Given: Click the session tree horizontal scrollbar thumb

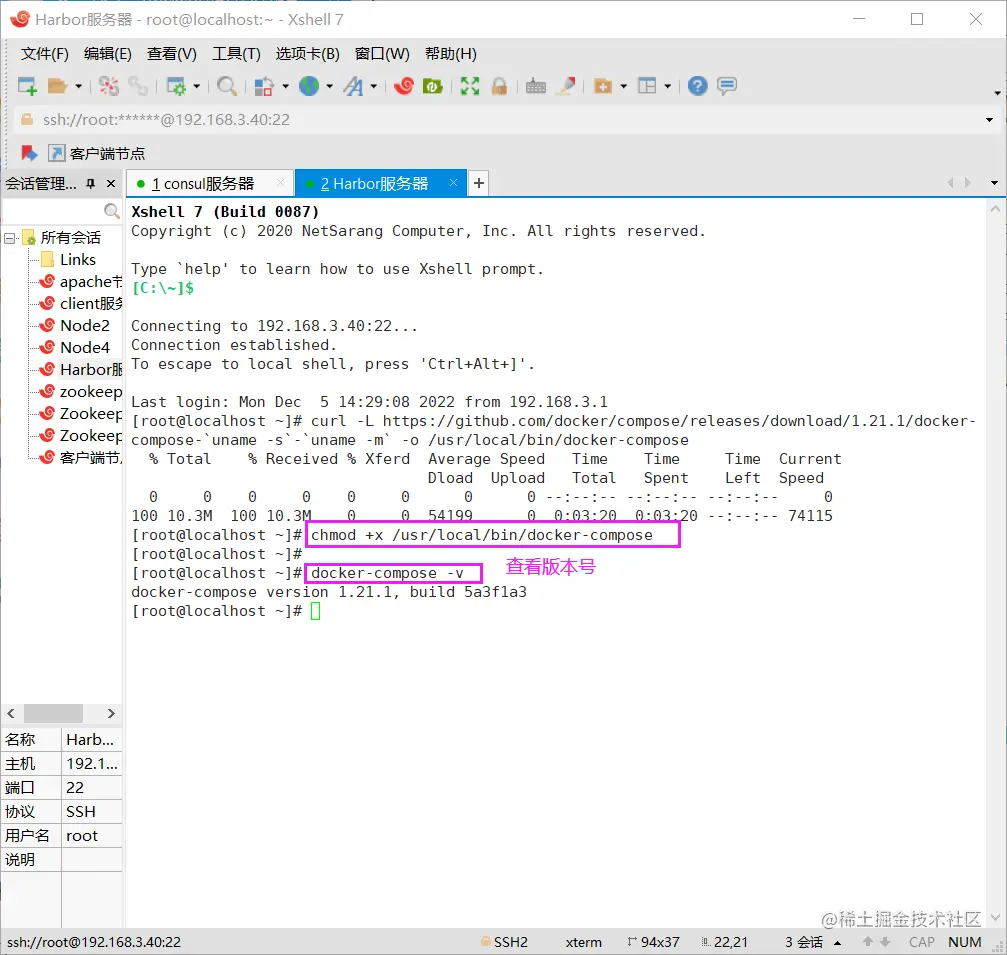Looking at the screenshot, I should tap(53, 714).
